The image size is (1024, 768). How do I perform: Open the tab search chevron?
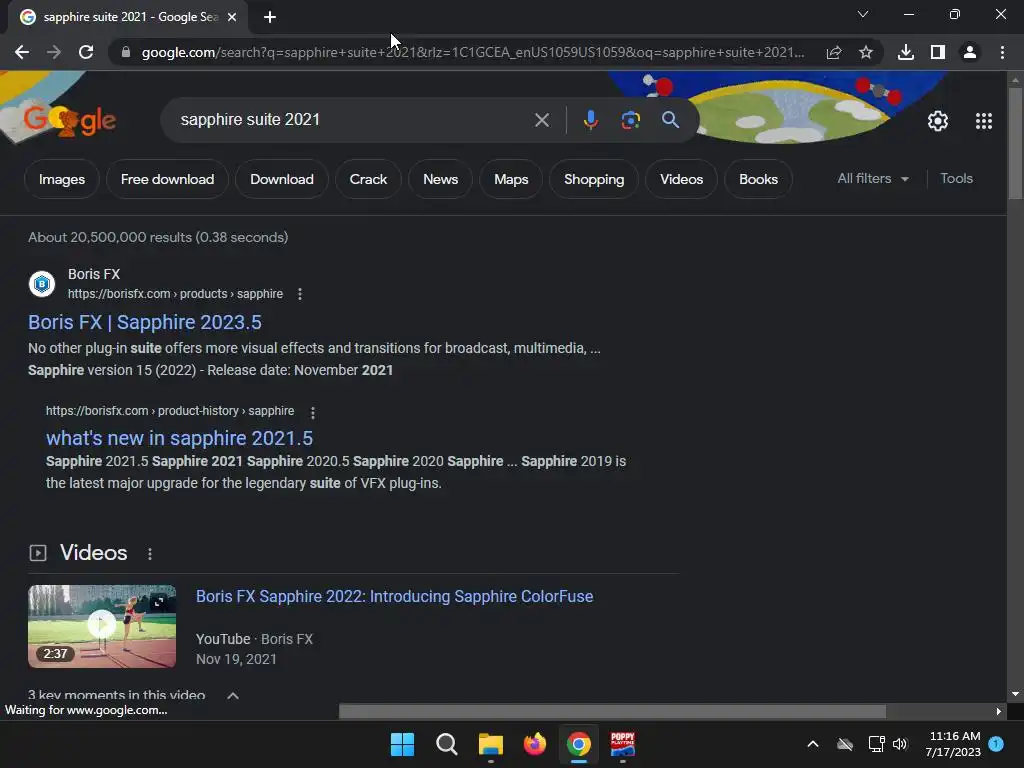[x=863, y=14]
